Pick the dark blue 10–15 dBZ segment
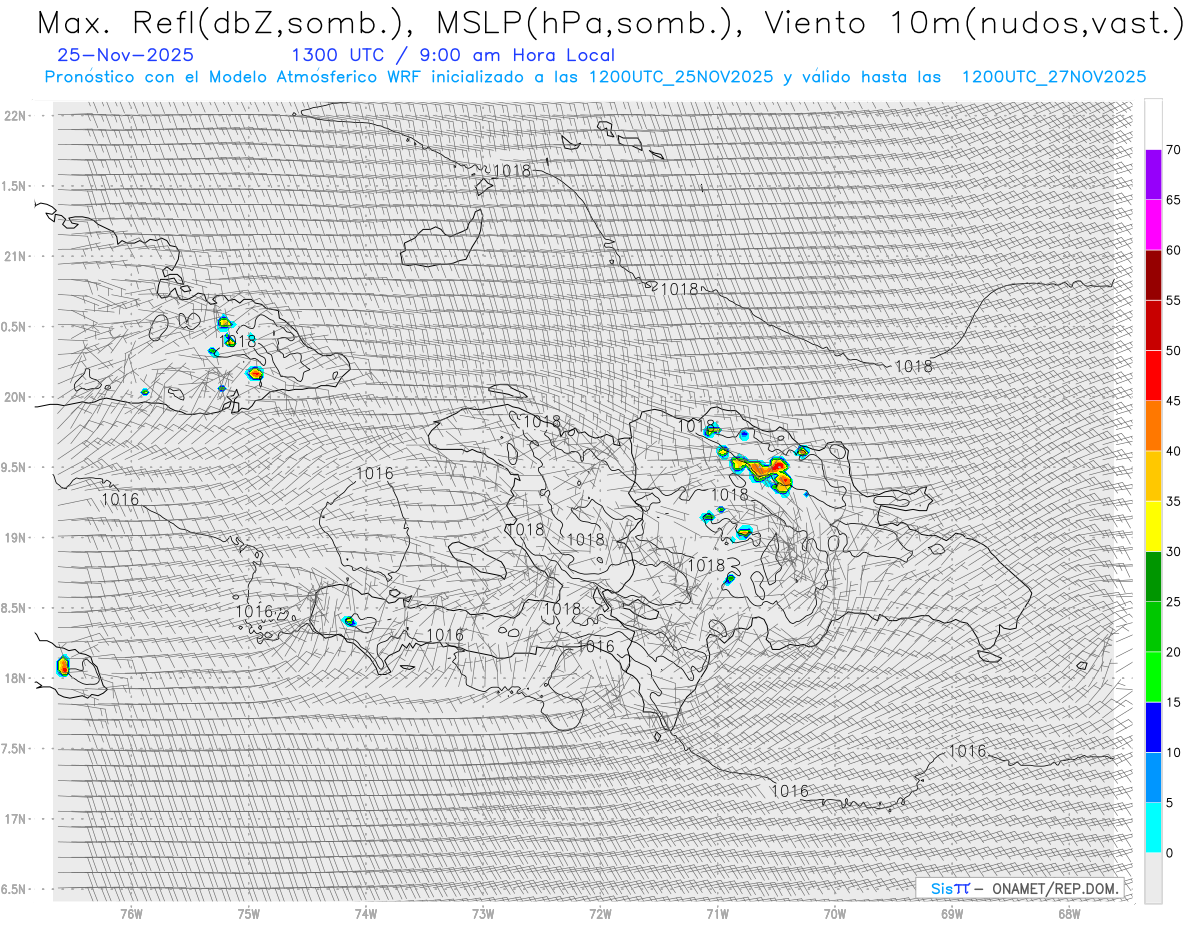 [1153, 727]
